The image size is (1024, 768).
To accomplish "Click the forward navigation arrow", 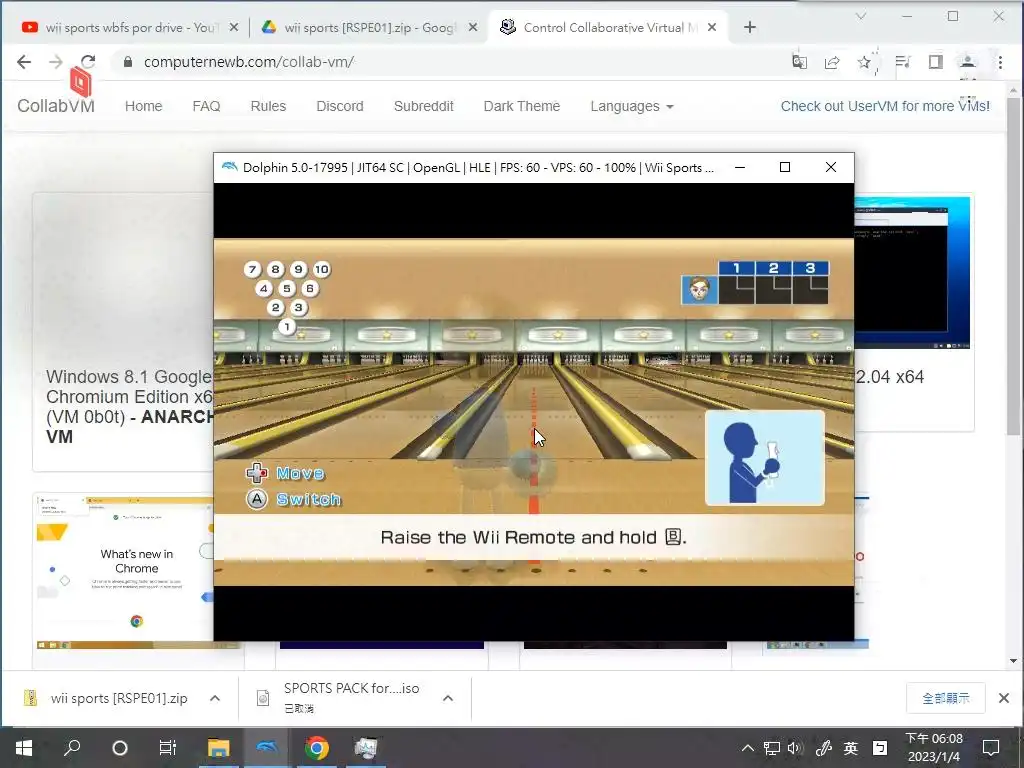I will 56,62.
